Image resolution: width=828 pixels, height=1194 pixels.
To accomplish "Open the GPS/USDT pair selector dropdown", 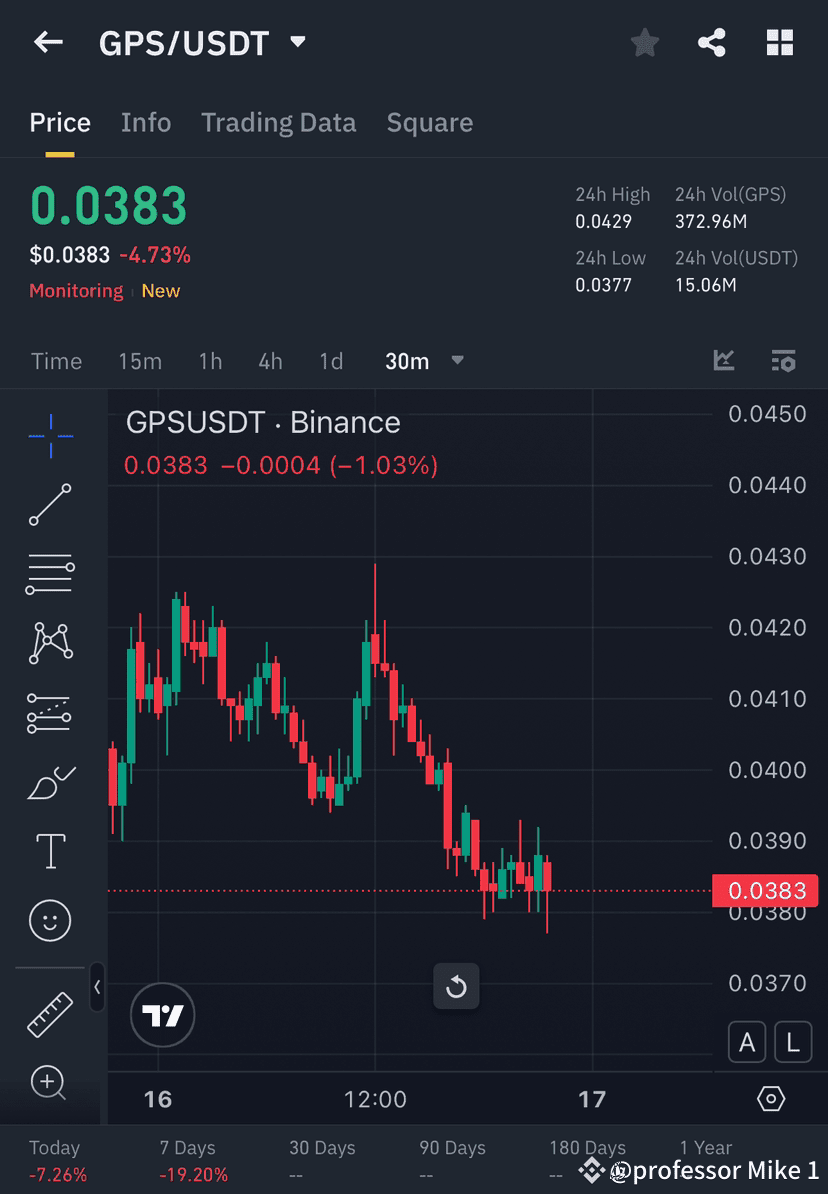I will click(297, 42).
